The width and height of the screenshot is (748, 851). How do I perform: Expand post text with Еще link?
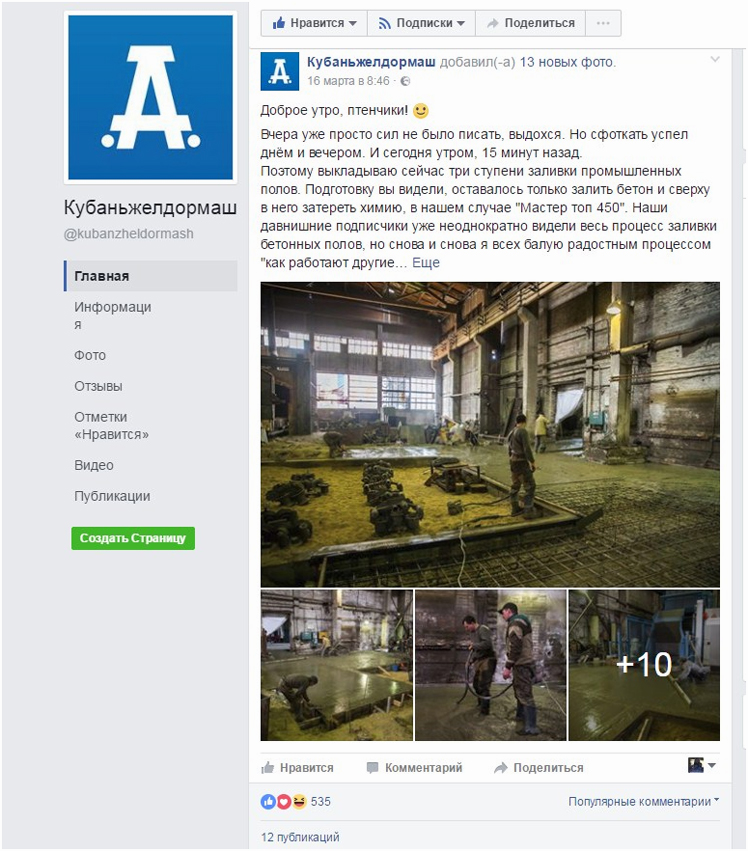426,263
